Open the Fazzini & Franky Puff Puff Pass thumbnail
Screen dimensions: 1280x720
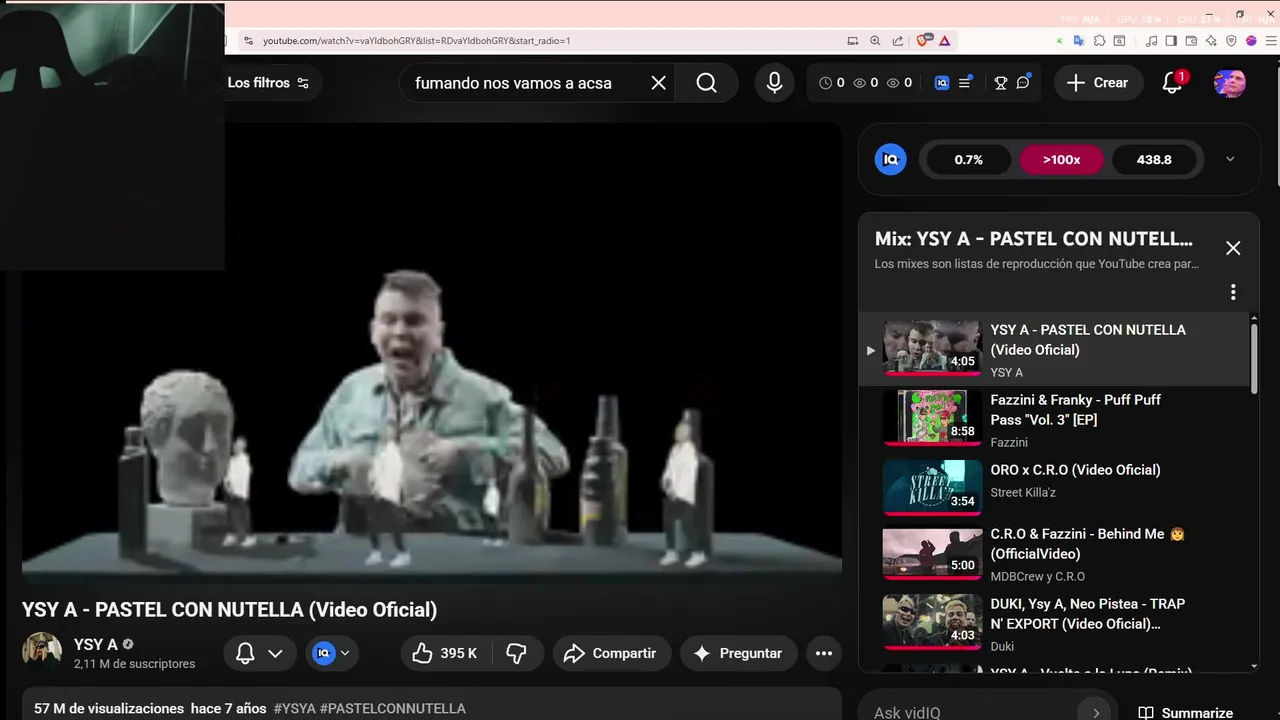(932, 417)
